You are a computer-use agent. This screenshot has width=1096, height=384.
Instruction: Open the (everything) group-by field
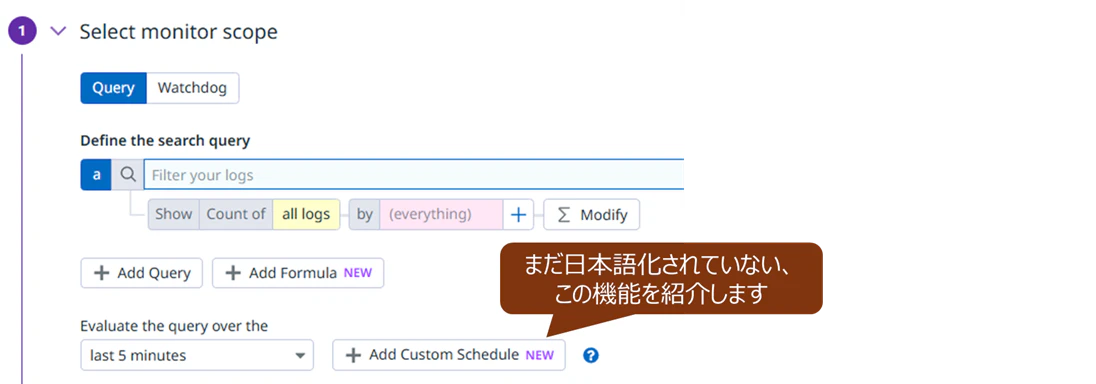(x=440, y=214)
